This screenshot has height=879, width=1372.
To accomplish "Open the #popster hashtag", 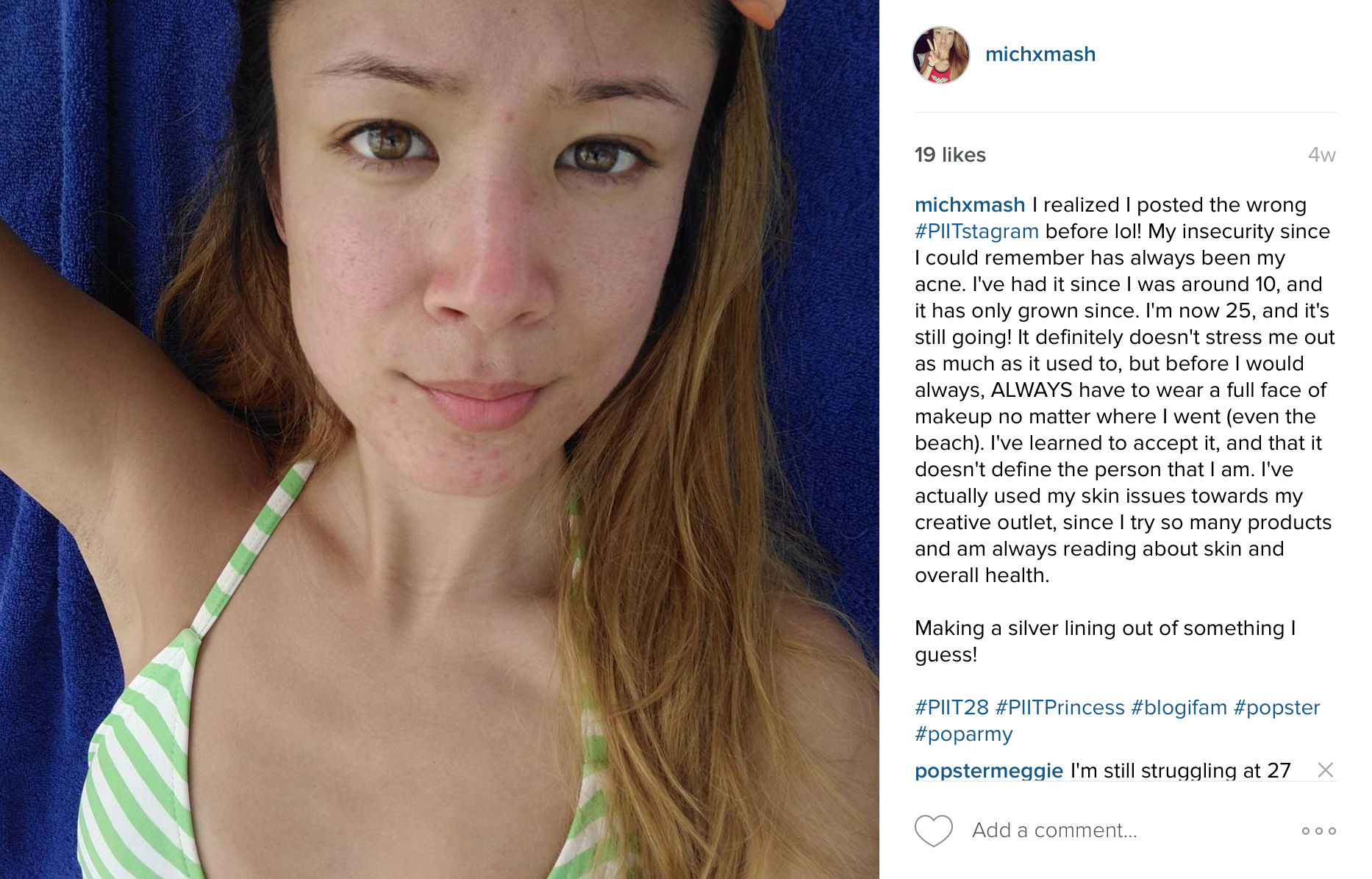I will click(1276, 707).
